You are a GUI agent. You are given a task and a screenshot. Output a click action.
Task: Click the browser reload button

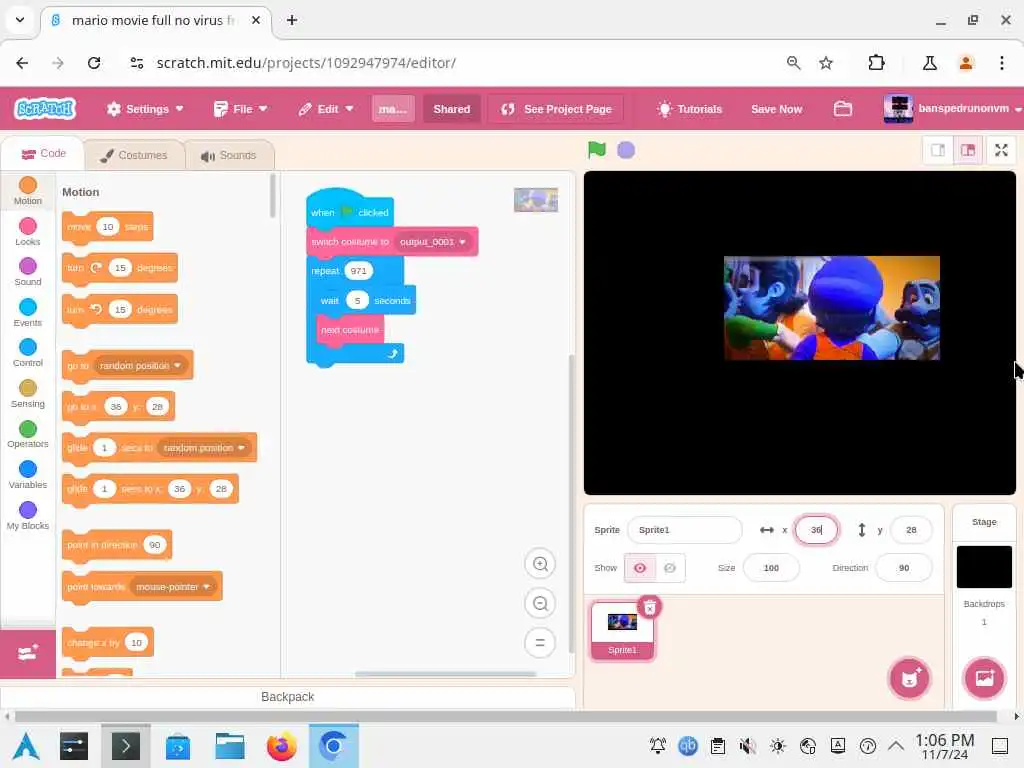point(94,63)
